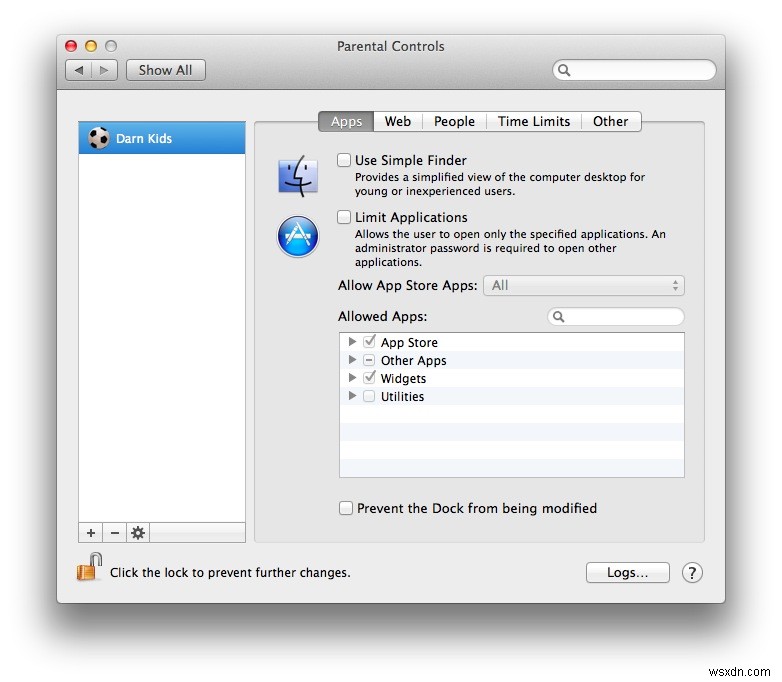
Task: Go back with the left arrow
Action: (x=79, y=70)
